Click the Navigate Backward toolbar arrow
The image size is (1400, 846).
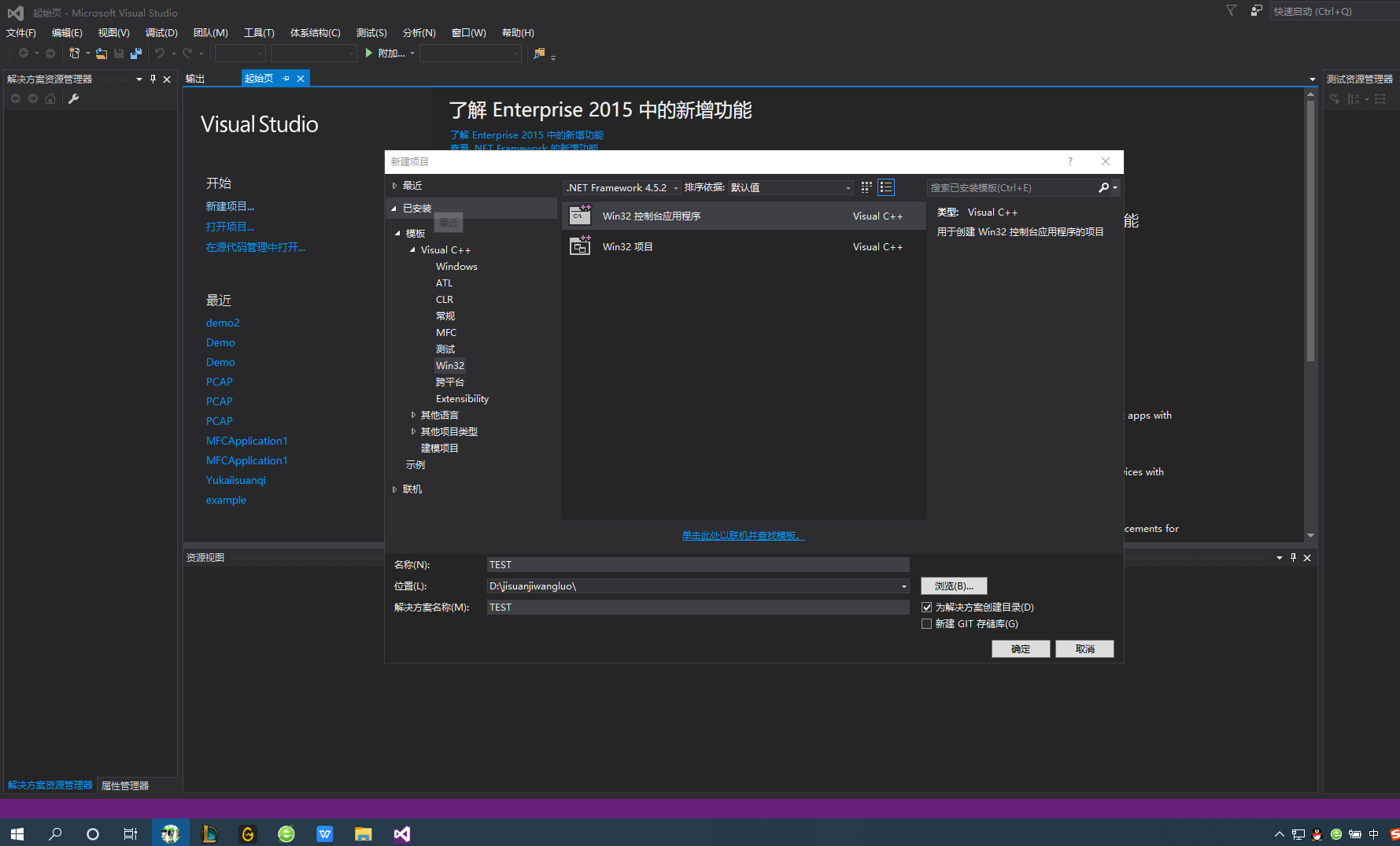[24, 53]
